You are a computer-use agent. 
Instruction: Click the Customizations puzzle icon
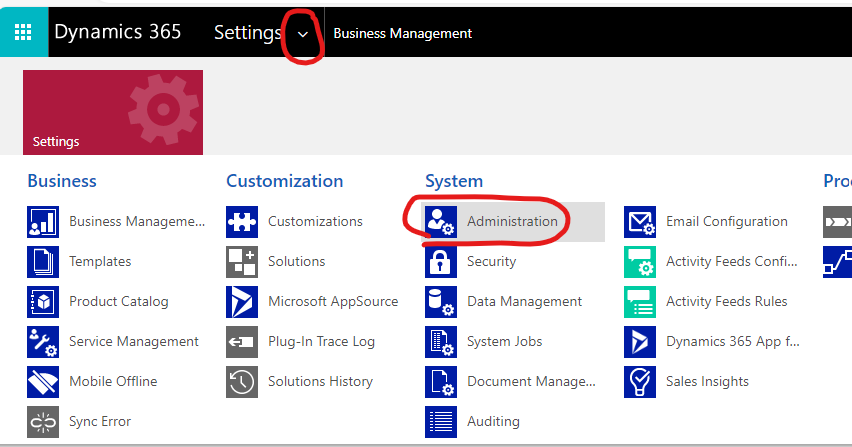pos(242,222)
